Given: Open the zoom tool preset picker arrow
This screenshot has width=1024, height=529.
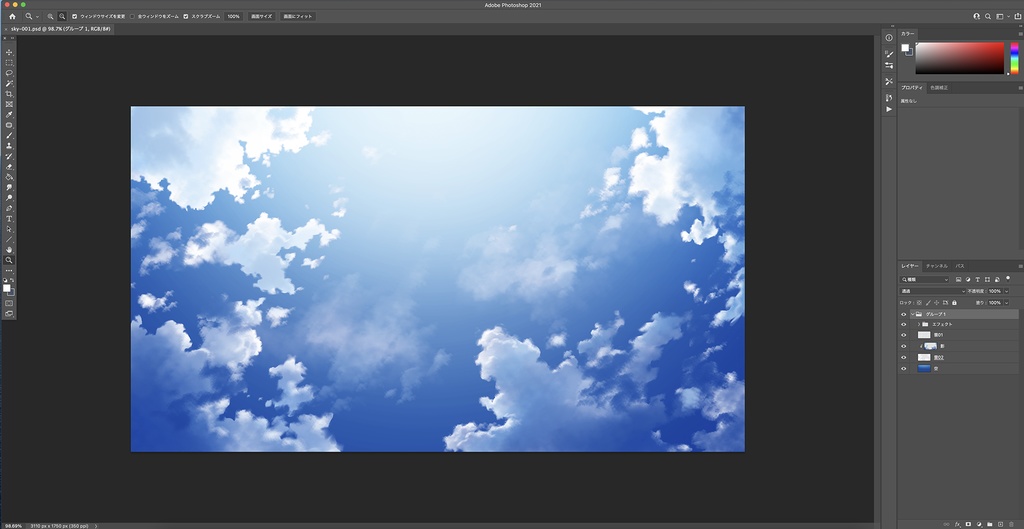Looking at the screenshot, I should click(37, 16).
